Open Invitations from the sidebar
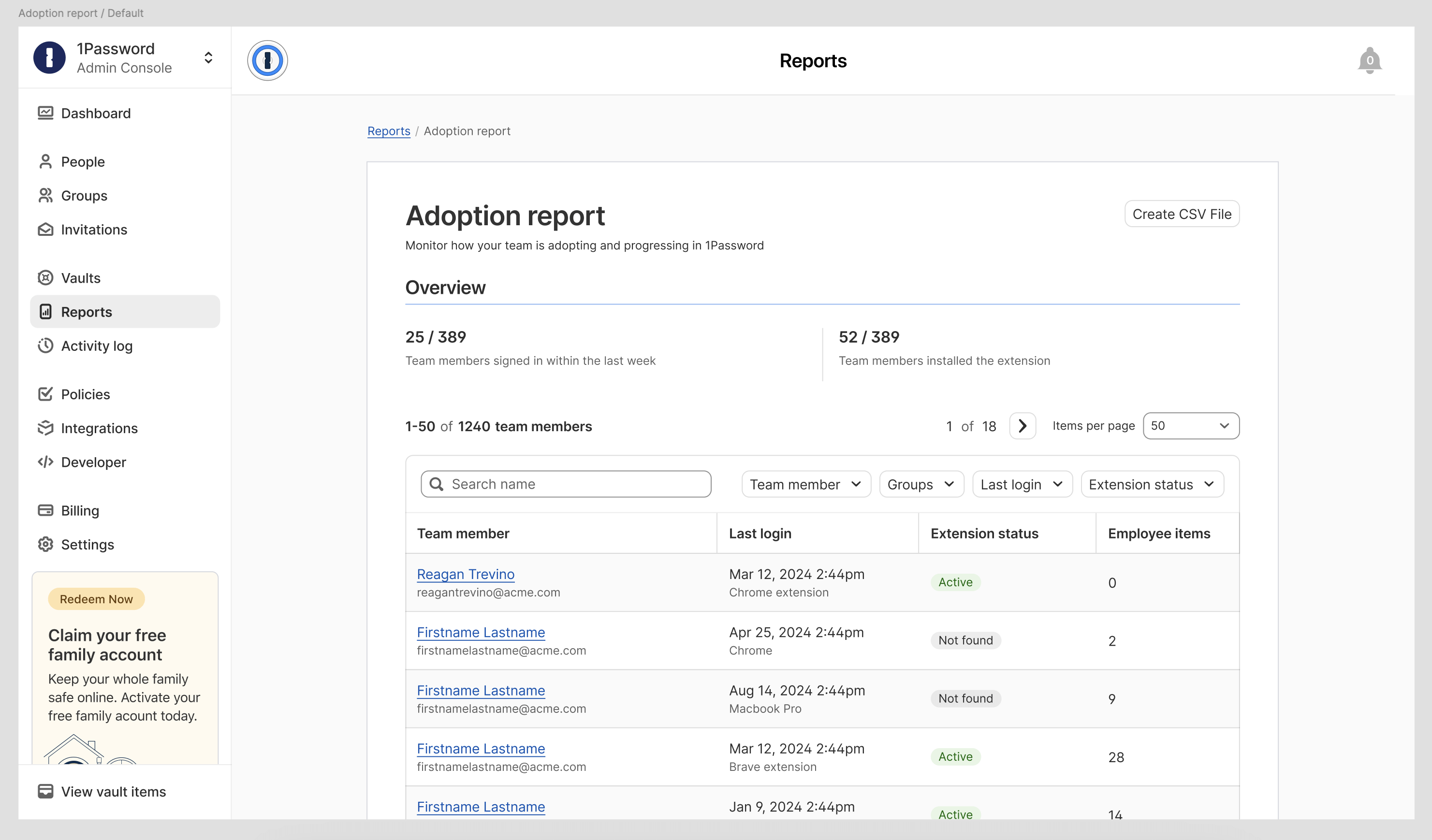Viewport: 1432px width, 840px height. (94, 230)
